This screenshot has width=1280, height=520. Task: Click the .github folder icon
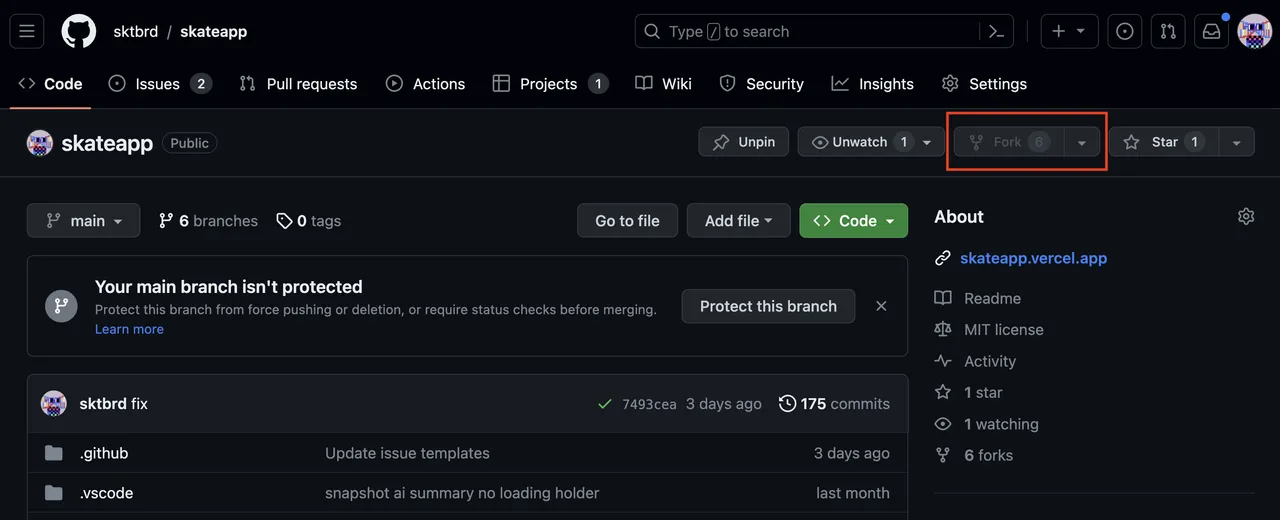[x=54, y=453]
